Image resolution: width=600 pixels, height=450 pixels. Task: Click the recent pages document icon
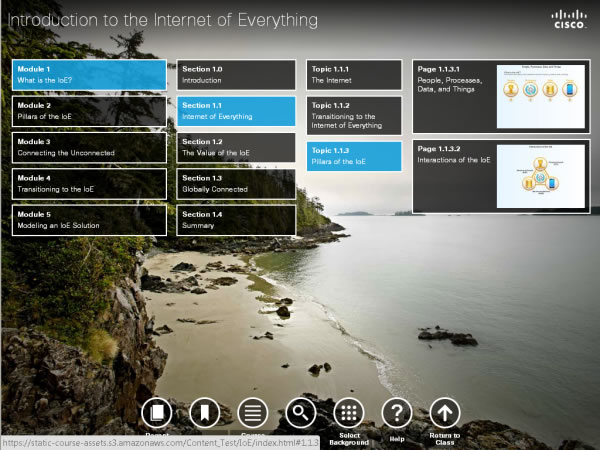(156, 412)
